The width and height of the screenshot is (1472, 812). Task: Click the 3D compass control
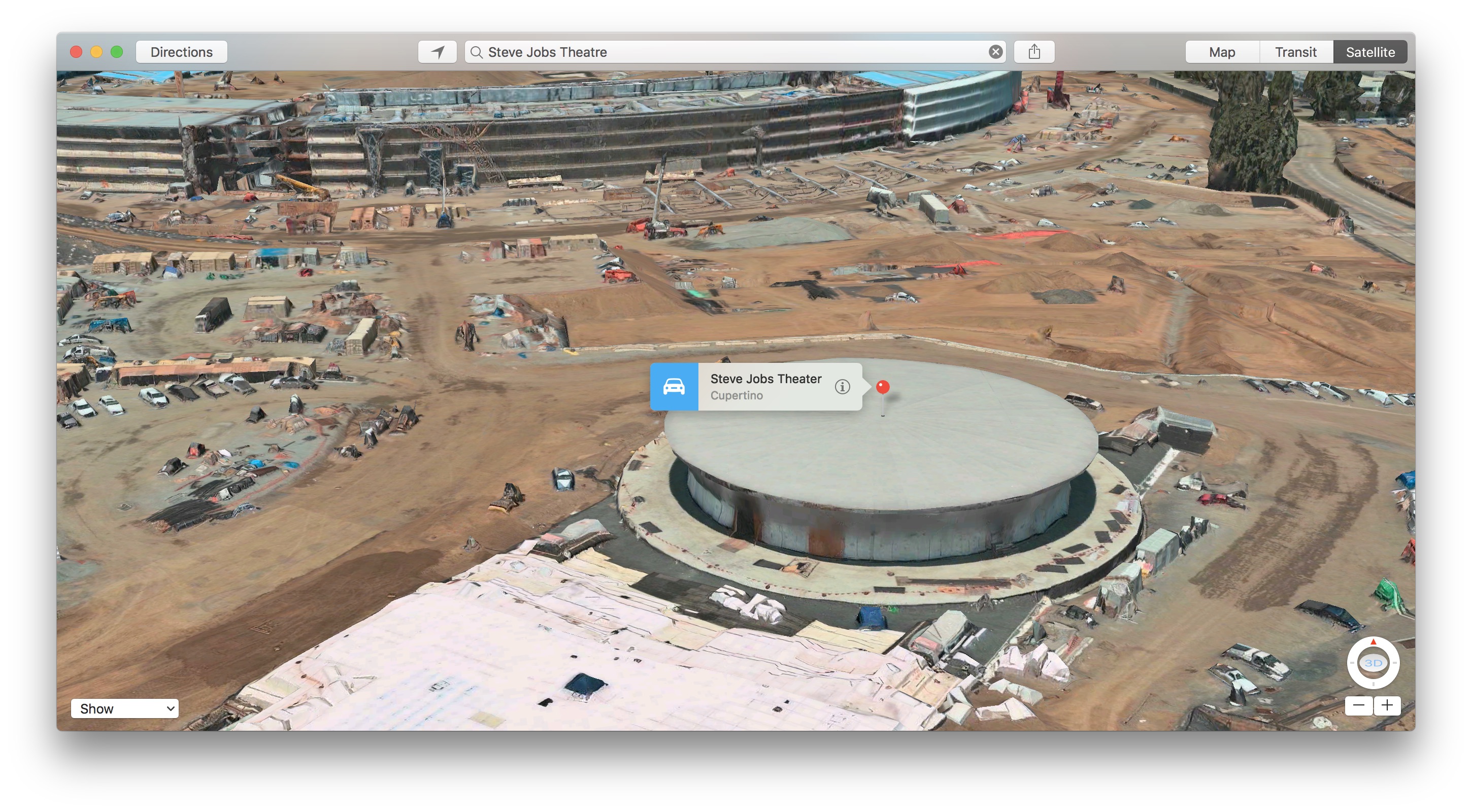coord(1373,663)
